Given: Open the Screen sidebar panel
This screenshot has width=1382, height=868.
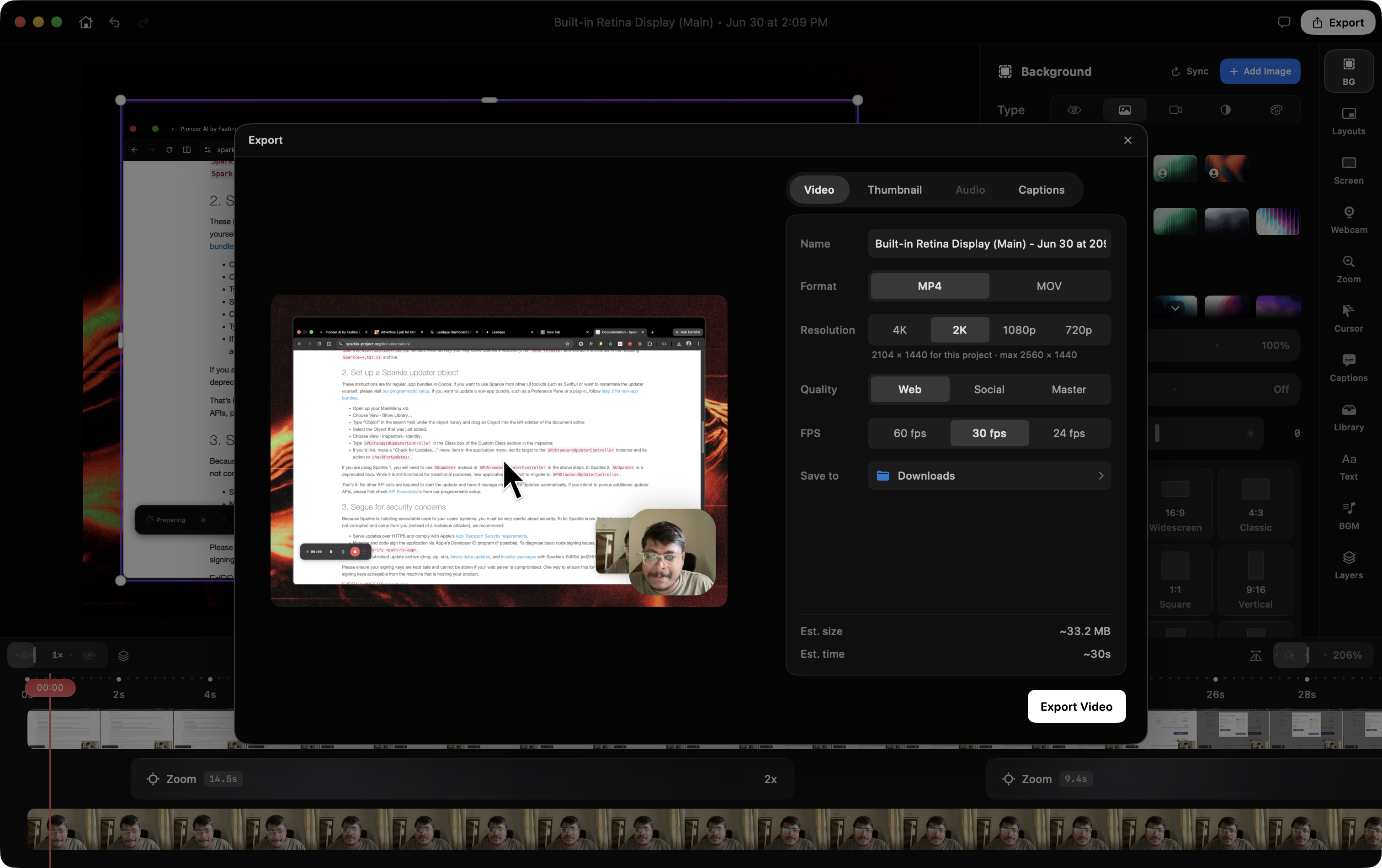Looking at the screenshot, I should [x=1348, y=170].
